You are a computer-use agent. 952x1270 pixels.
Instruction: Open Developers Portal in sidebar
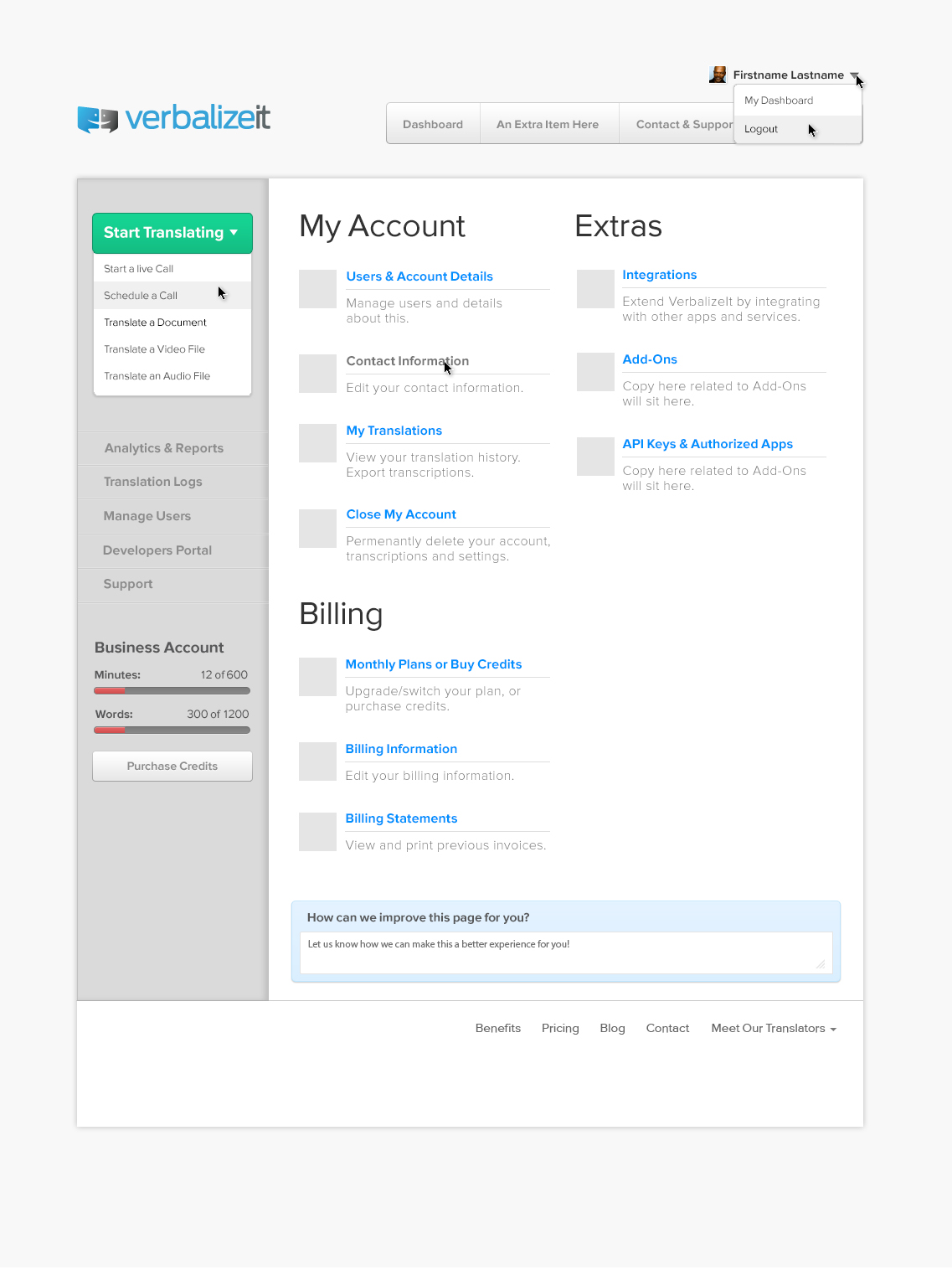[x=172, y=550]
